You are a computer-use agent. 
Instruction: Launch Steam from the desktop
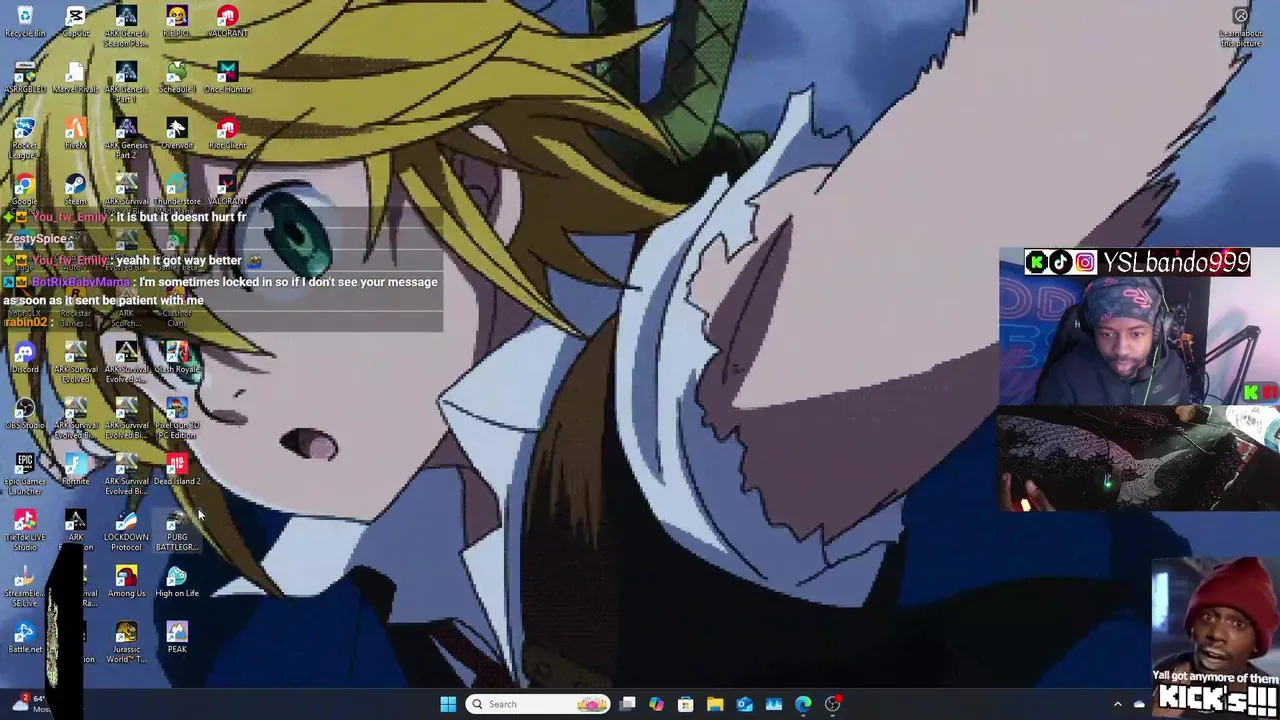[x=75, y=190]
